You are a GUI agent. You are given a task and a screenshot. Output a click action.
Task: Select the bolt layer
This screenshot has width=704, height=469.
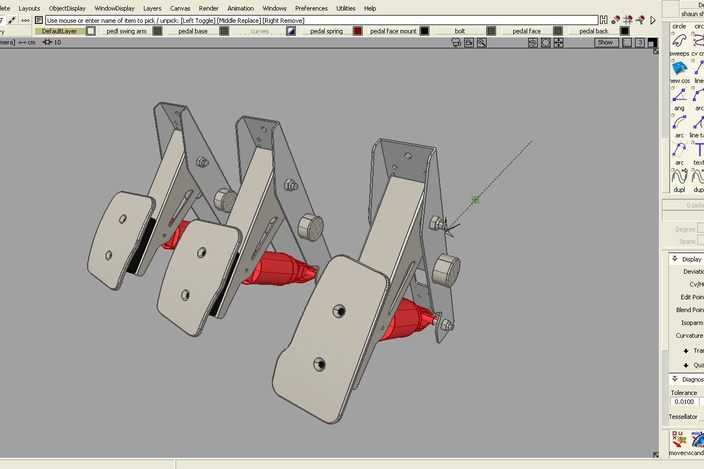[460, 31]
